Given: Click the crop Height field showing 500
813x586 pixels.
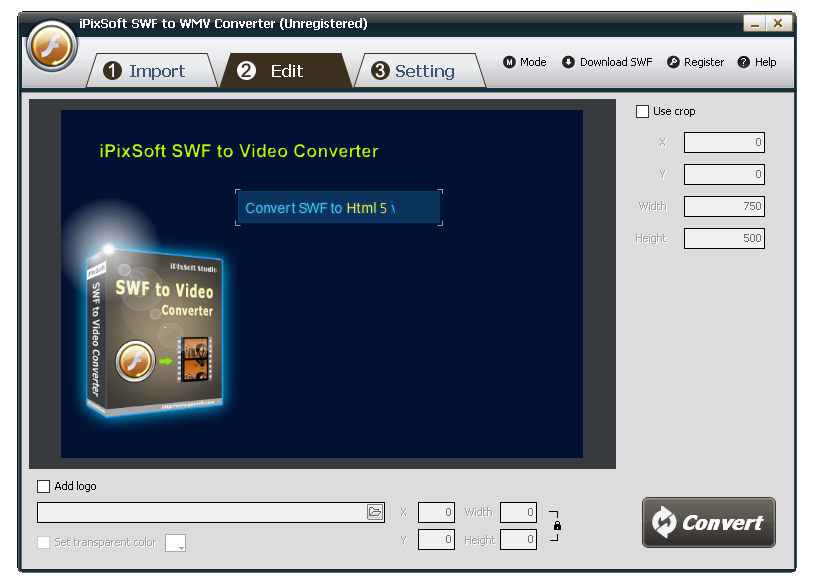Looking at the screenshot, I should pyautogui.click(x=724, y=239).
